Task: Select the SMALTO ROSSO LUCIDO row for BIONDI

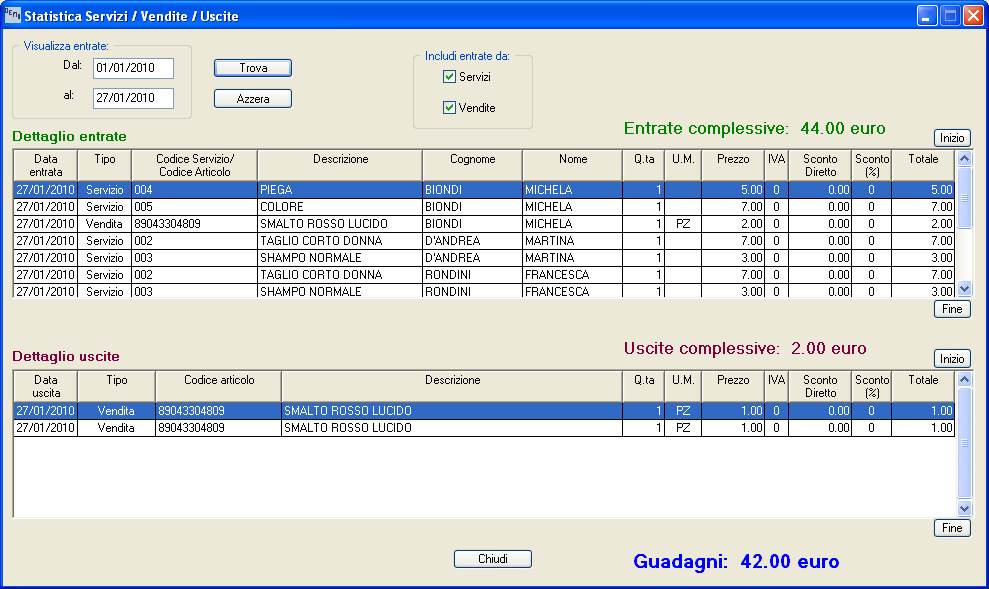Action: tap(484, 224)
